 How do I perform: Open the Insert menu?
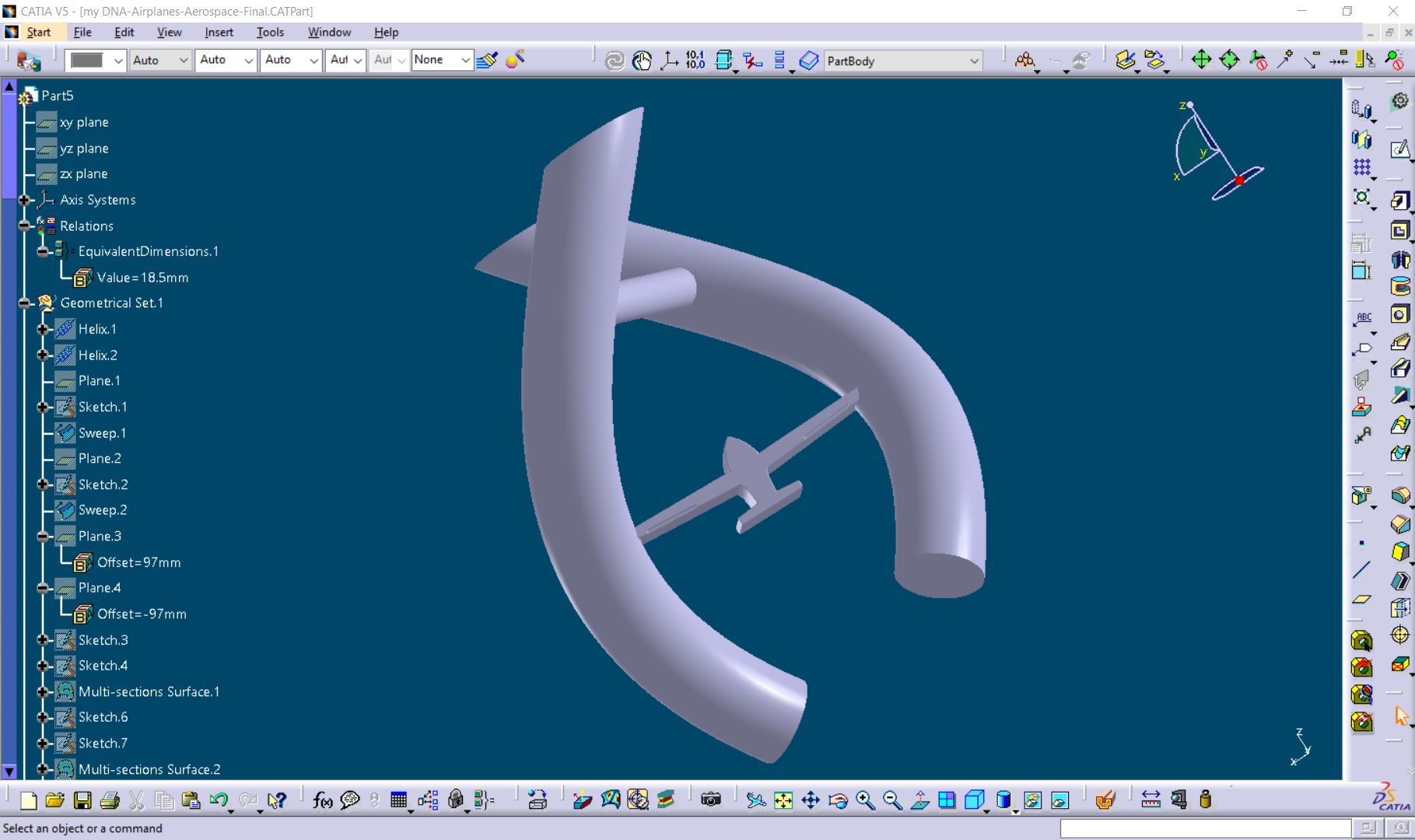[219, 32]
